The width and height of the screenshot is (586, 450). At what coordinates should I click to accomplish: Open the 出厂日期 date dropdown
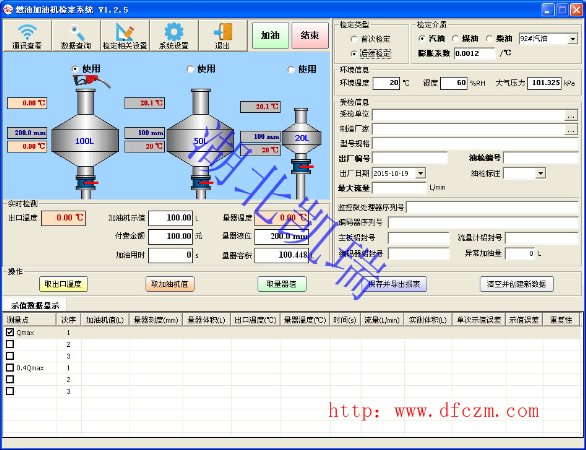(x=420, y=173)
